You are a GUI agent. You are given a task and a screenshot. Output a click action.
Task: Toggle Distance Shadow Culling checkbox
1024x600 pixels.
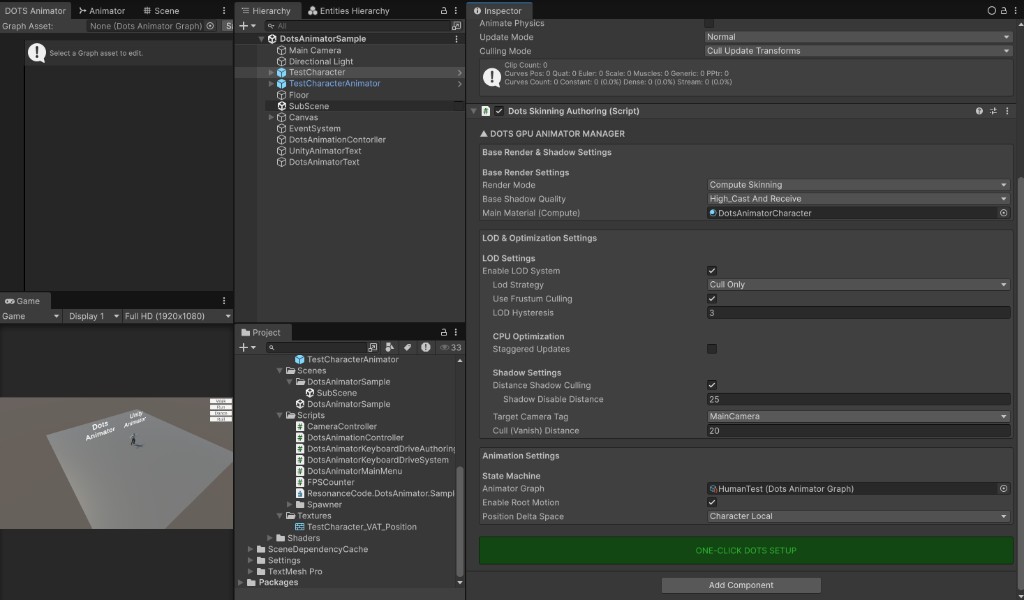(712, 385)
